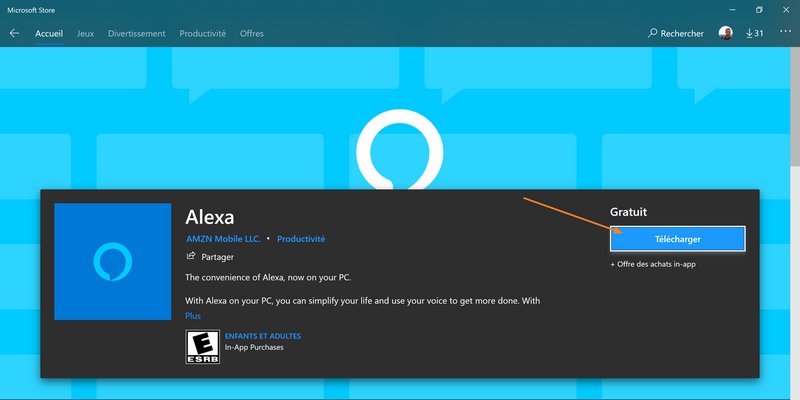Go back with the left arrow icon
This screenshot has width=800, height=400.
[14, 33]
